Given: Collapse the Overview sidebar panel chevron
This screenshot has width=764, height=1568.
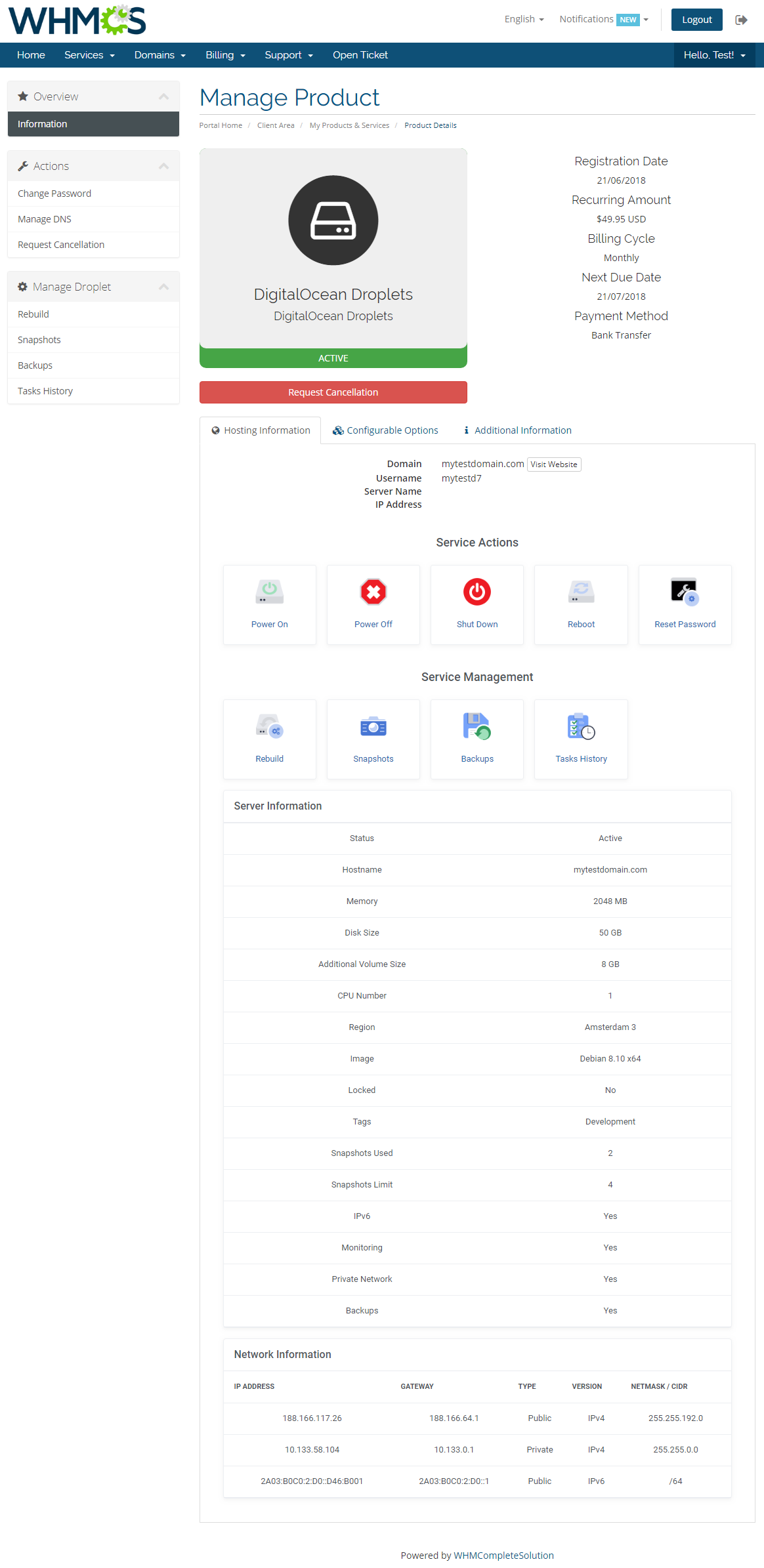Looking at the screenshot, I should click(x=164, y=96).
